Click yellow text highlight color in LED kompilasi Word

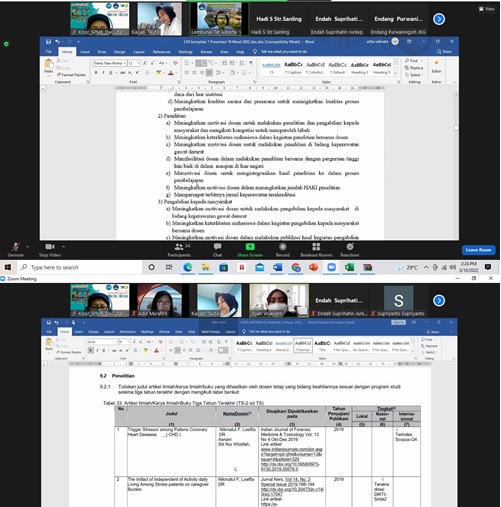[159, 73]
